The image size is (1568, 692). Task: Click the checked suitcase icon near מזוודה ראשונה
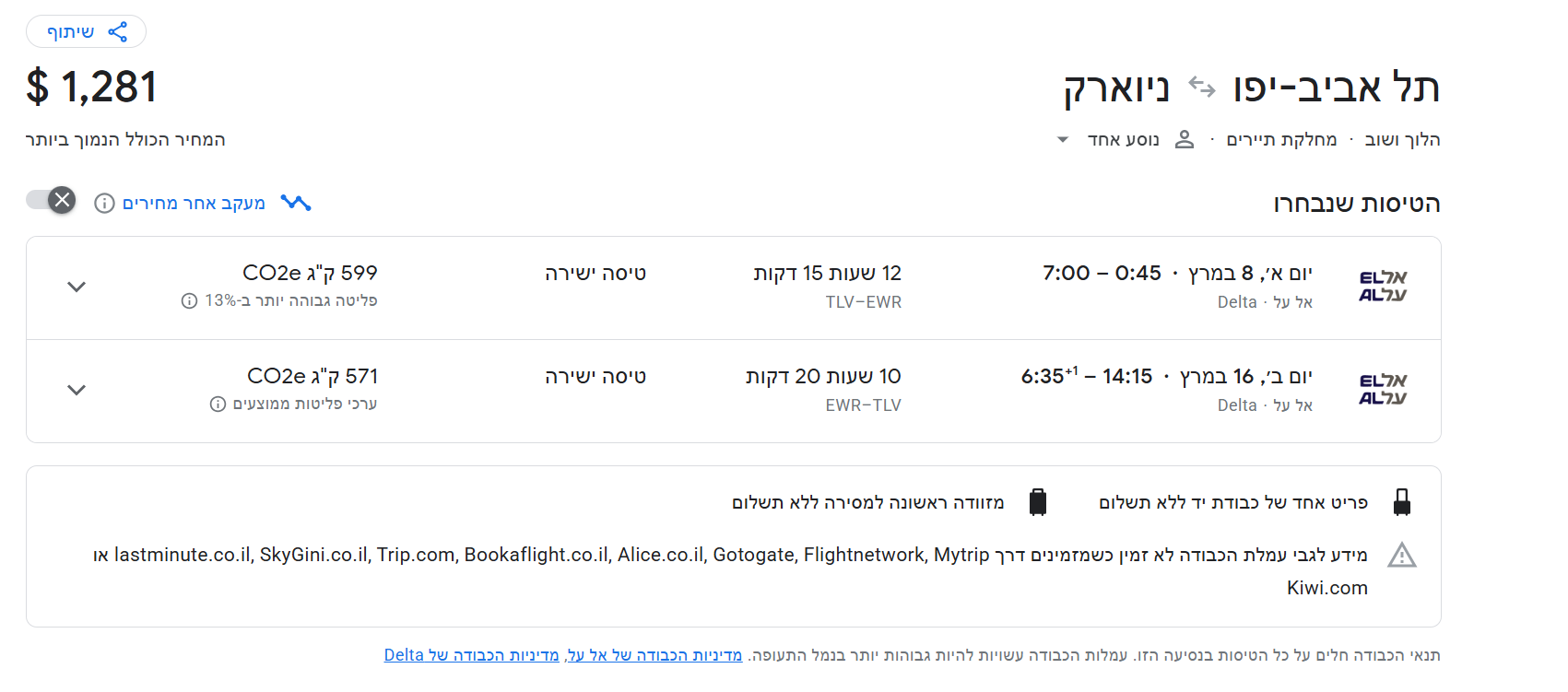click(x=1040, y=502)
